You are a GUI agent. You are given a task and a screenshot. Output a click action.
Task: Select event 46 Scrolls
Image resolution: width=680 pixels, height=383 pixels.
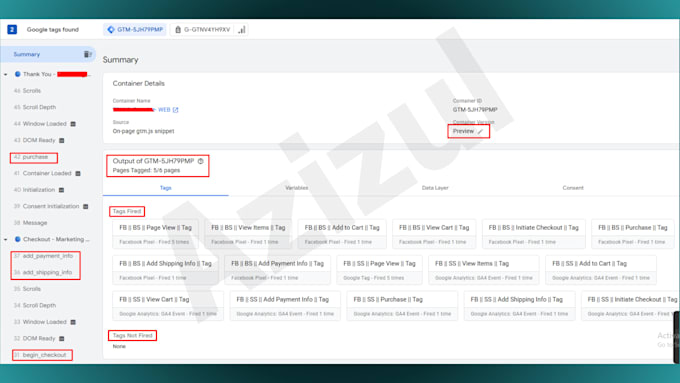pyautogui.click(x=27, y=91)
